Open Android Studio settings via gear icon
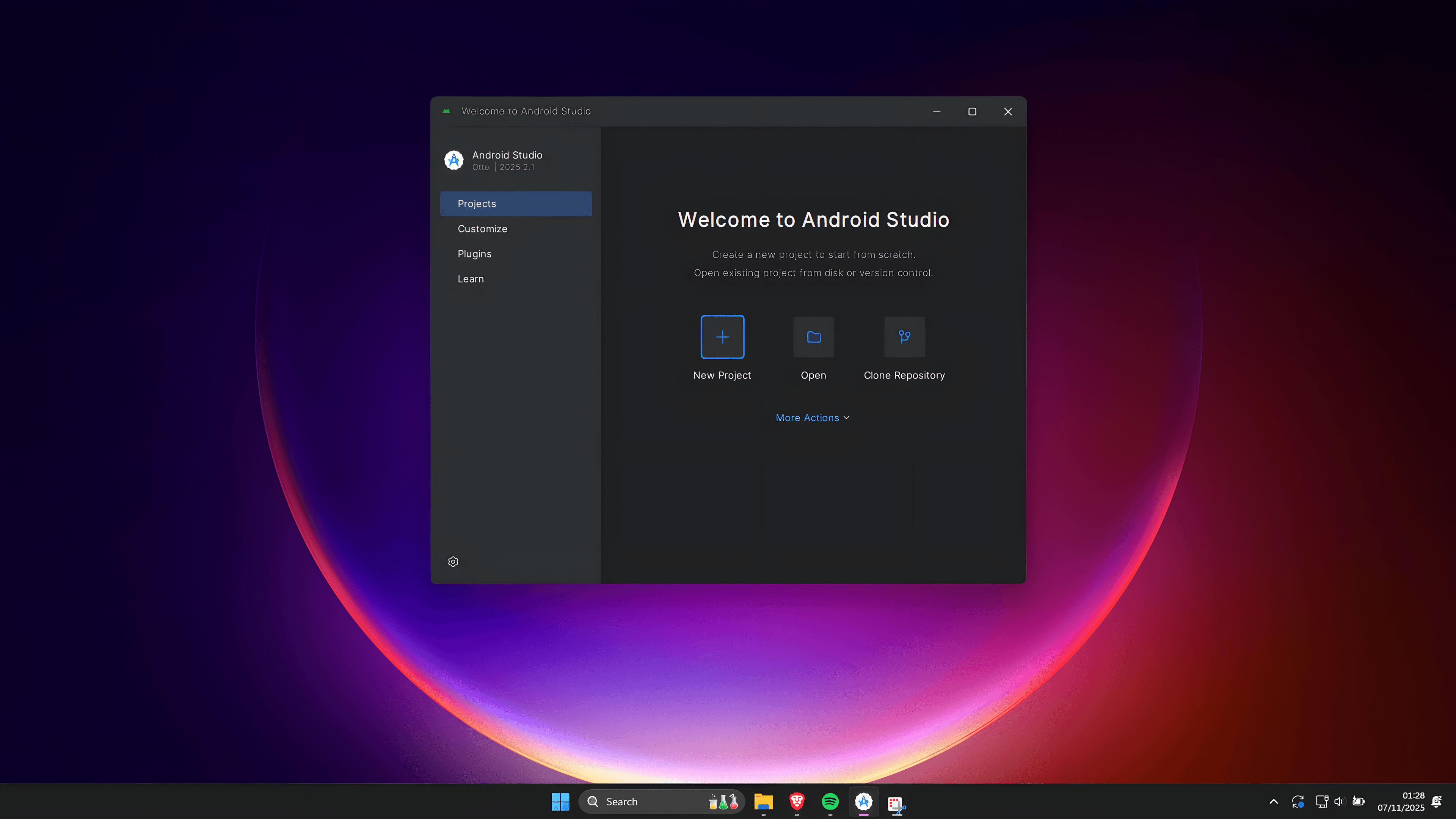The height and width of the screenshot is (819, 1456). pyautogui.click(x=453, y=561)
